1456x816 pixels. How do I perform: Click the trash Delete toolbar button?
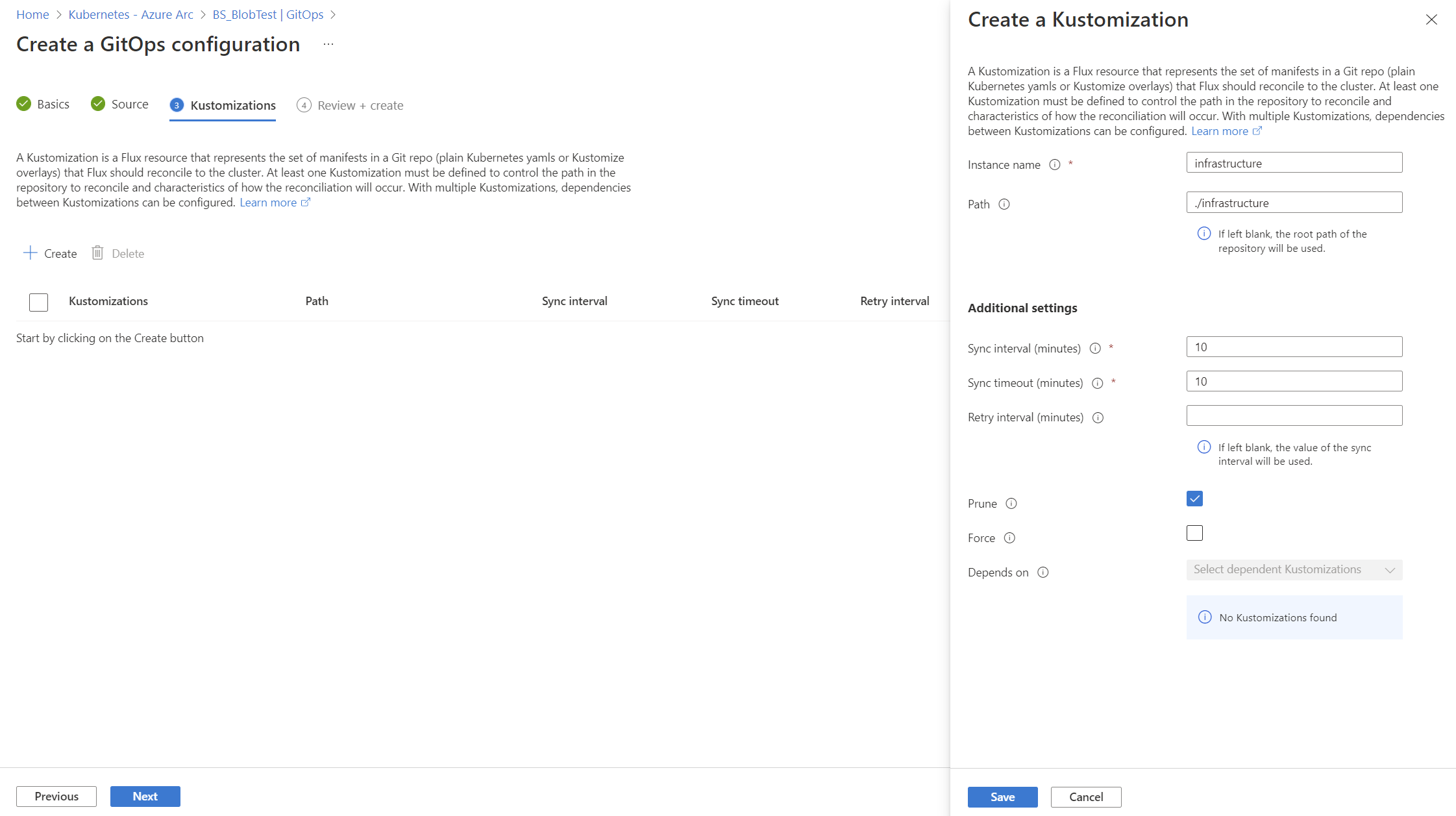(x=117, y=253)
